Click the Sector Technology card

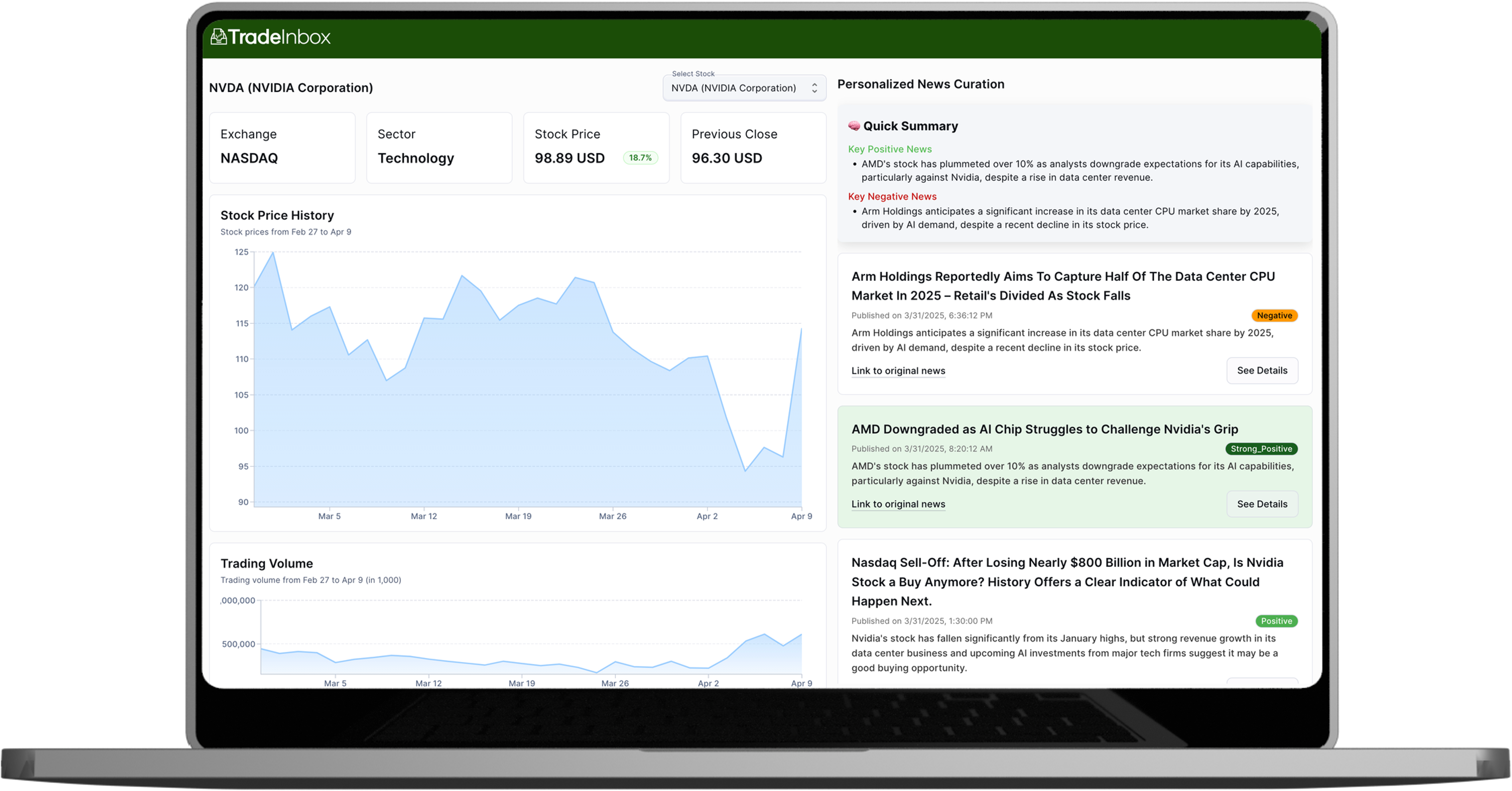point(439,148)
